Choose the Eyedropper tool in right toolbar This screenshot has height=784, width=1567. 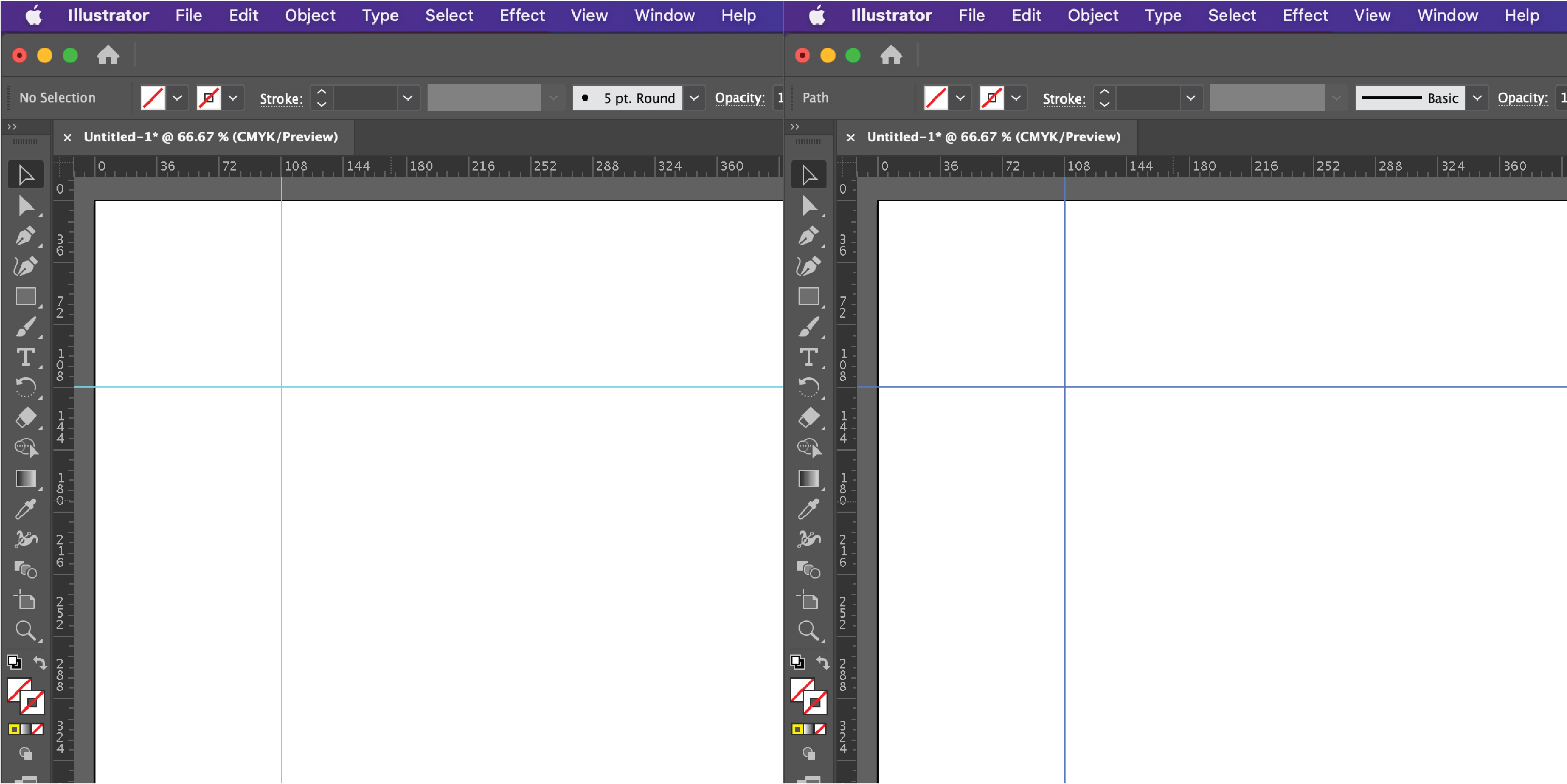[x=809, y=509]
